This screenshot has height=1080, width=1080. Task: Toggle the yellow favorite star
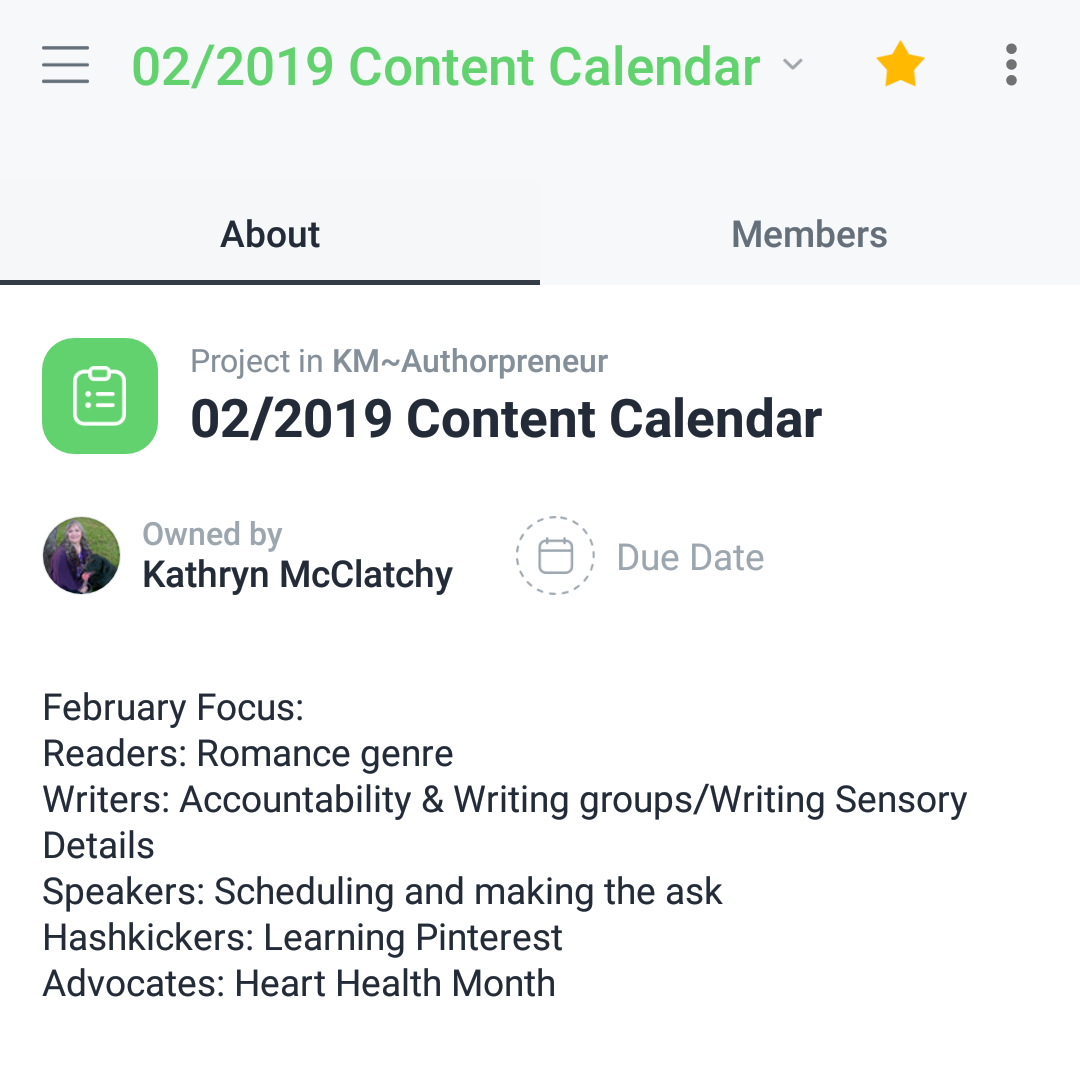click(900, 64)
